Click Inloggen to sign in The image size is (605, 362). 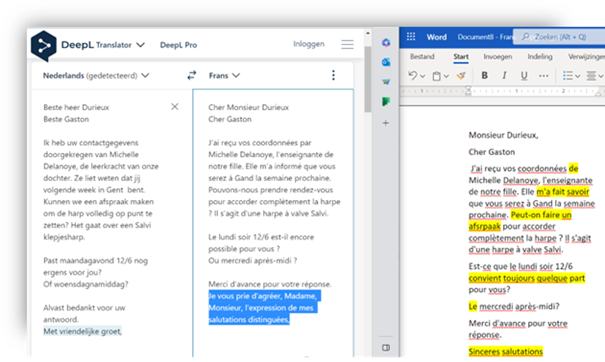(x=309, y=44)
